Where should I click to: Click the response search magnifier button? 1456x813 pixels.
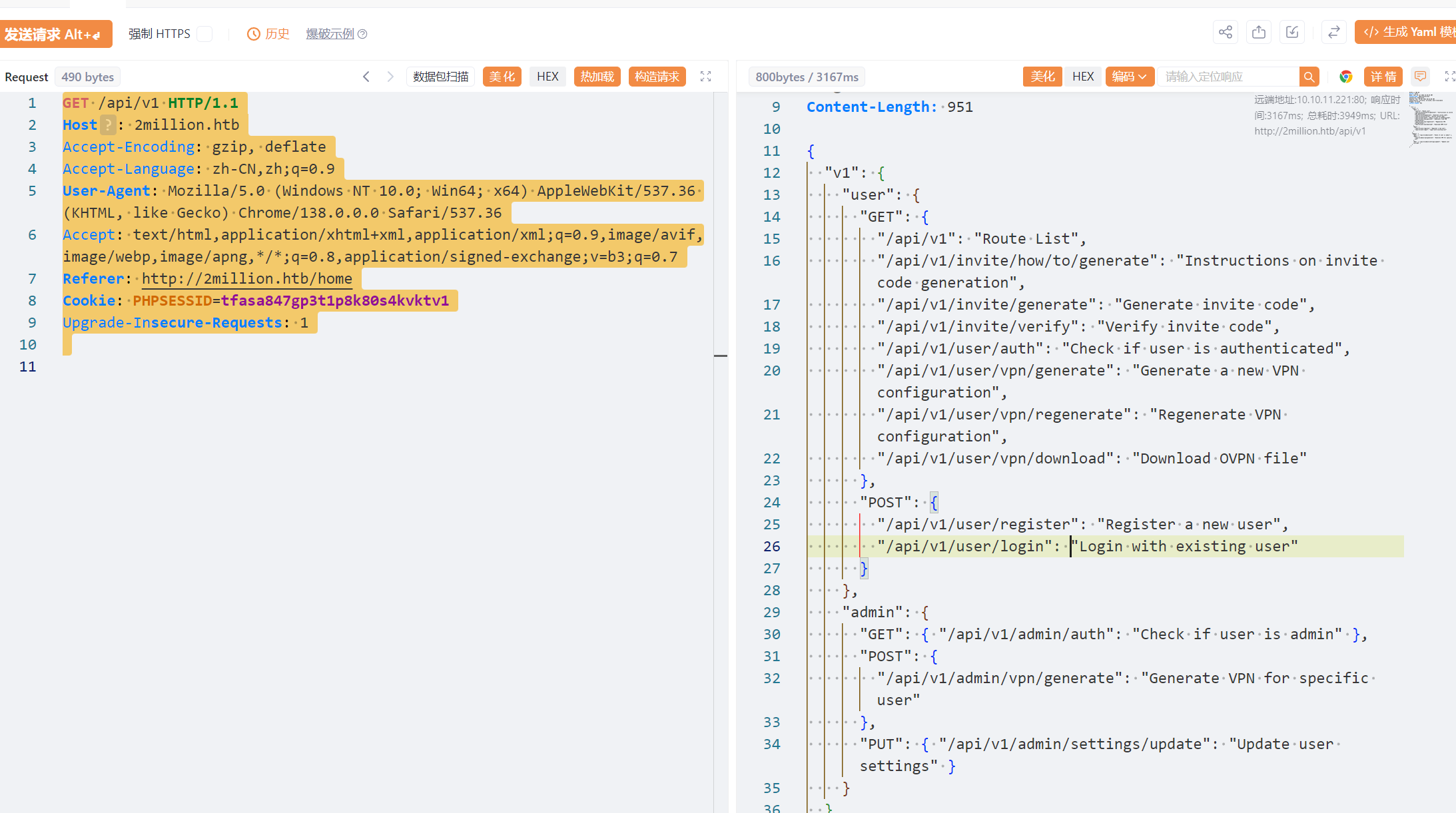click(1309, 77)
